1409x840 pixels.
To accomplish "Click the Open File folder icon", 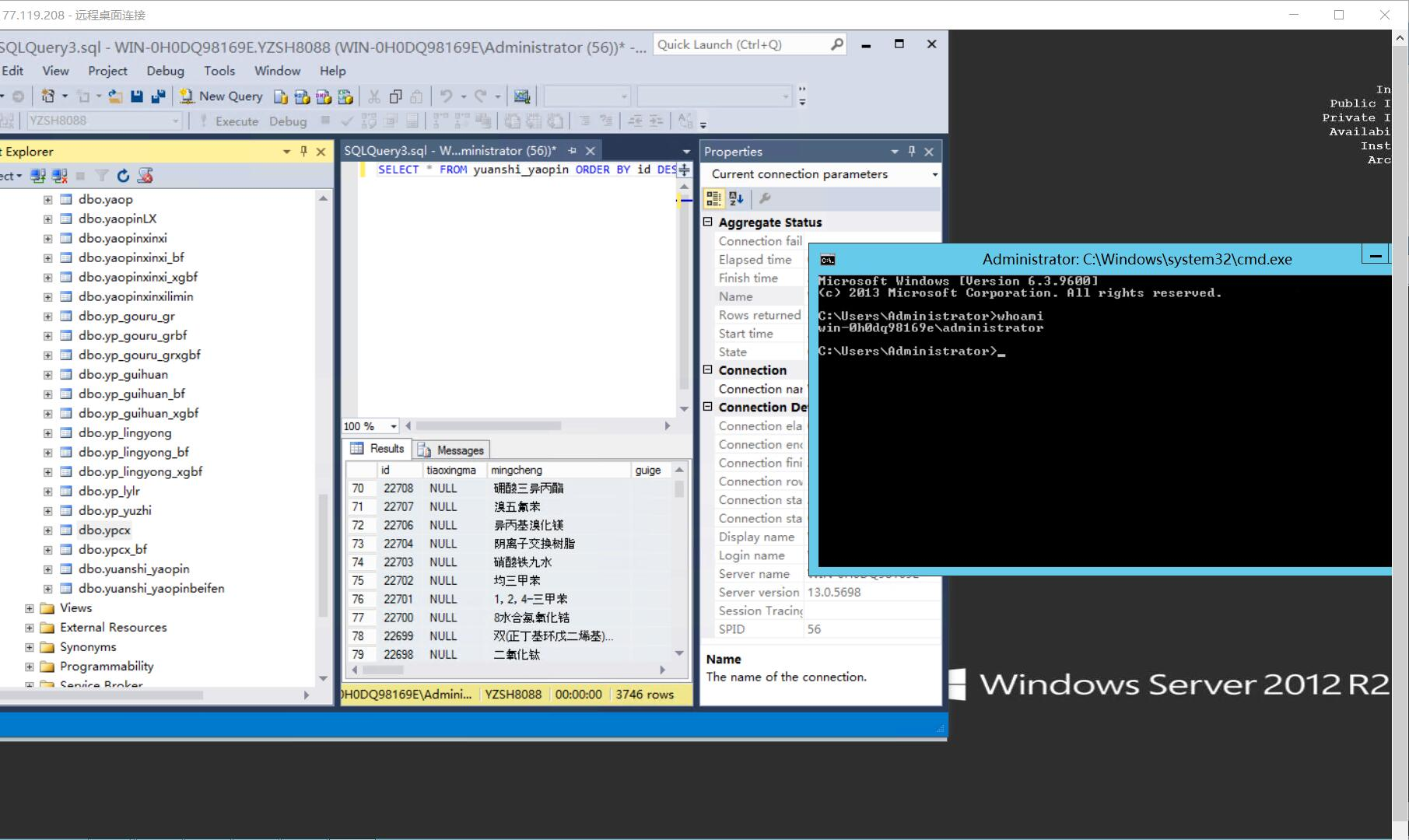I will click(115, 96).
